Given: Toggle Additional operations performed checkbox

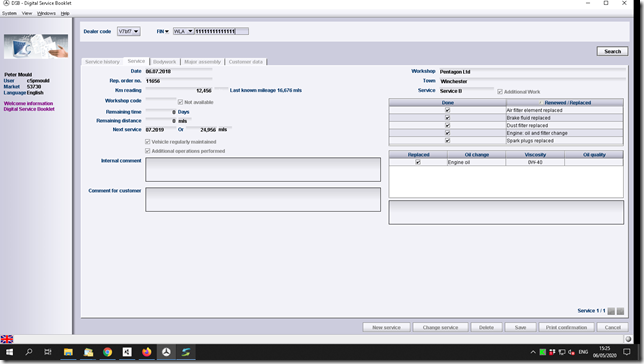Looking at the screenshot, I should pyautogui.click(x=147, y=151).
